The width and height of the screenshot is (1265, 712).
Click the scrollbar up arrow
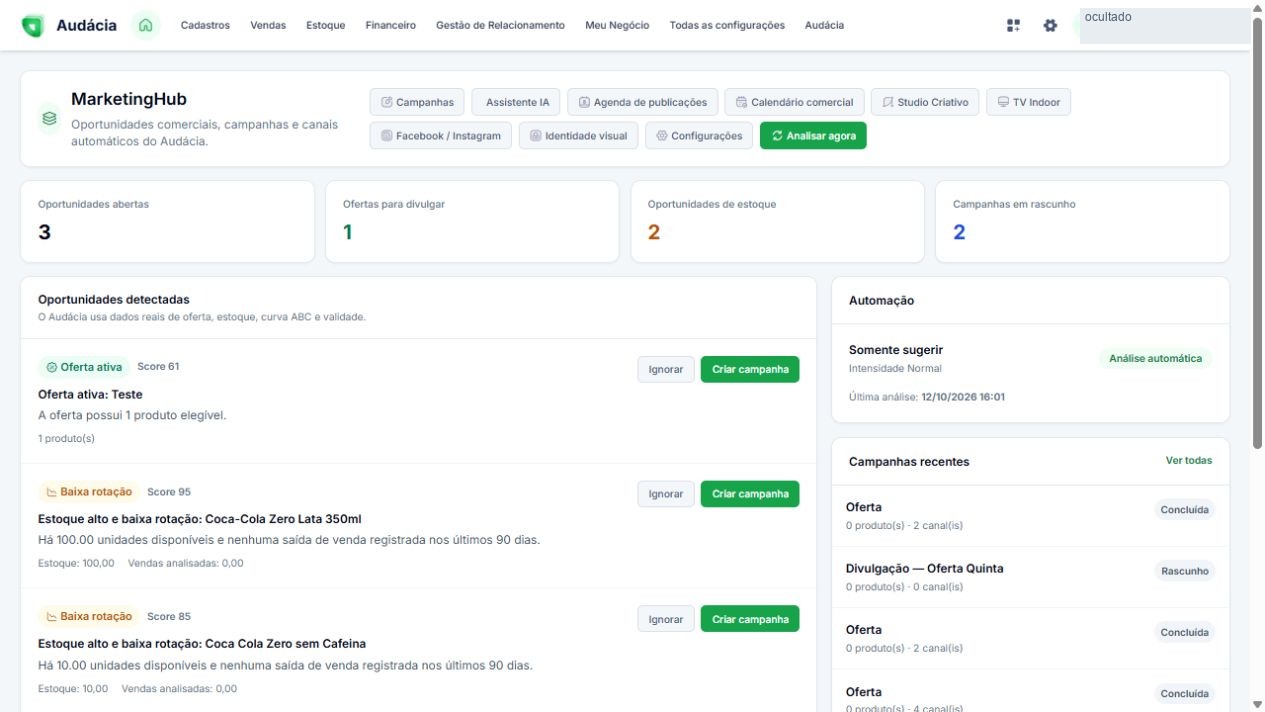1257,7
